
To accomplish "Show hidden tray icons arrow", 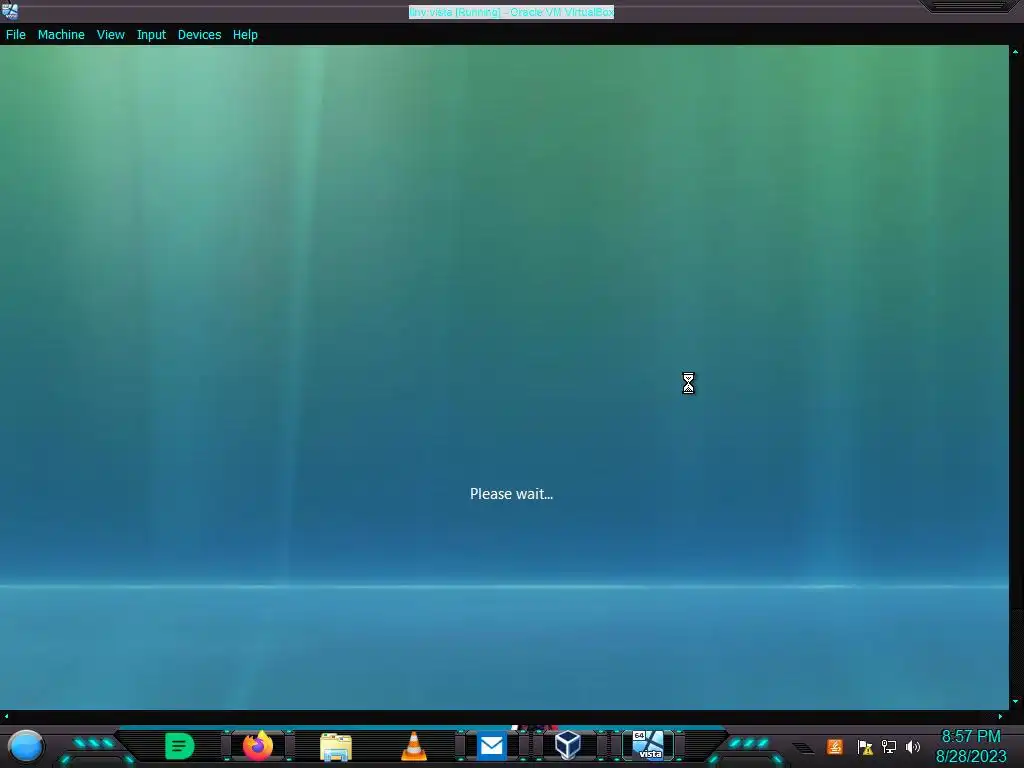I will [803, 748].
